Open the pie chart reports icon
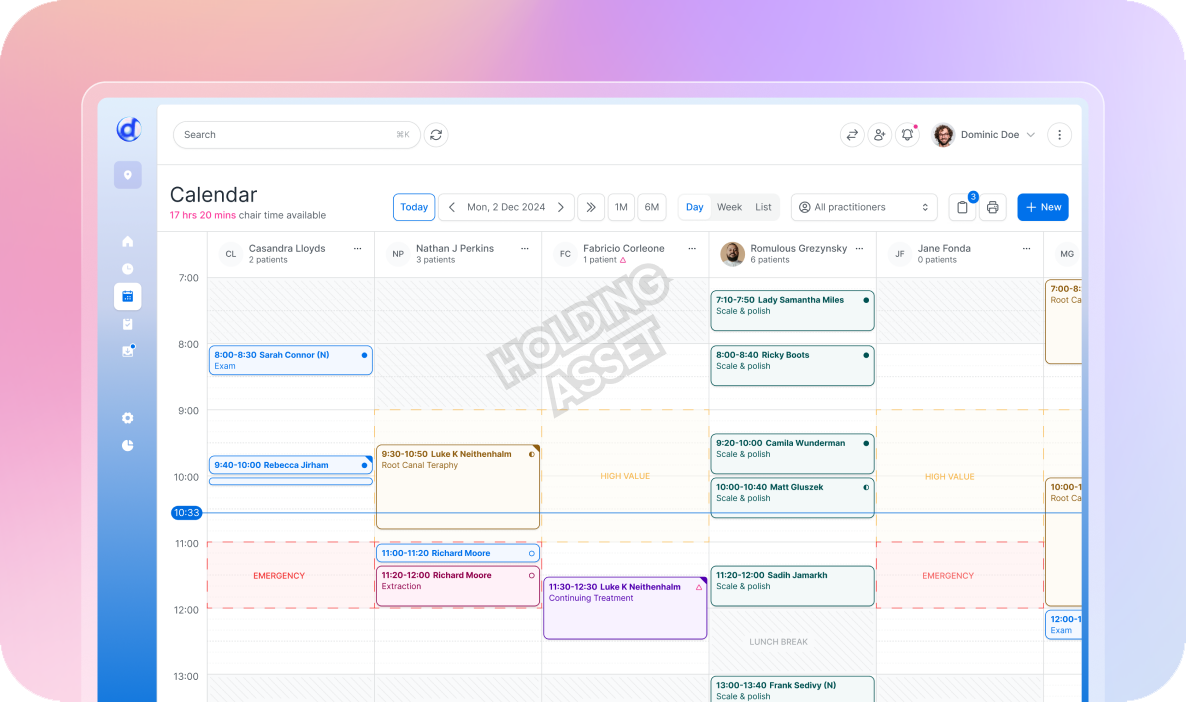The width and height of the screenshot is (1186, 702). coord(128,445)
